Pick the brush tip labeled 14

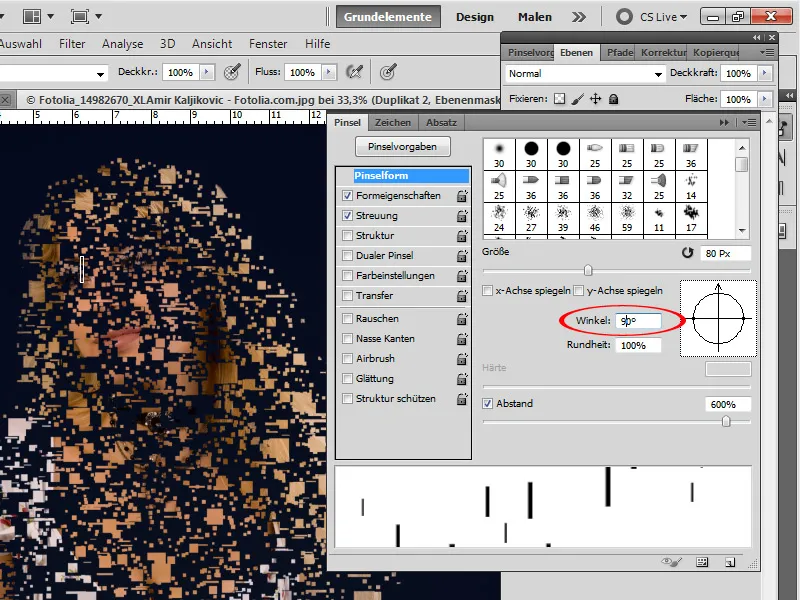tap(691, 187)
